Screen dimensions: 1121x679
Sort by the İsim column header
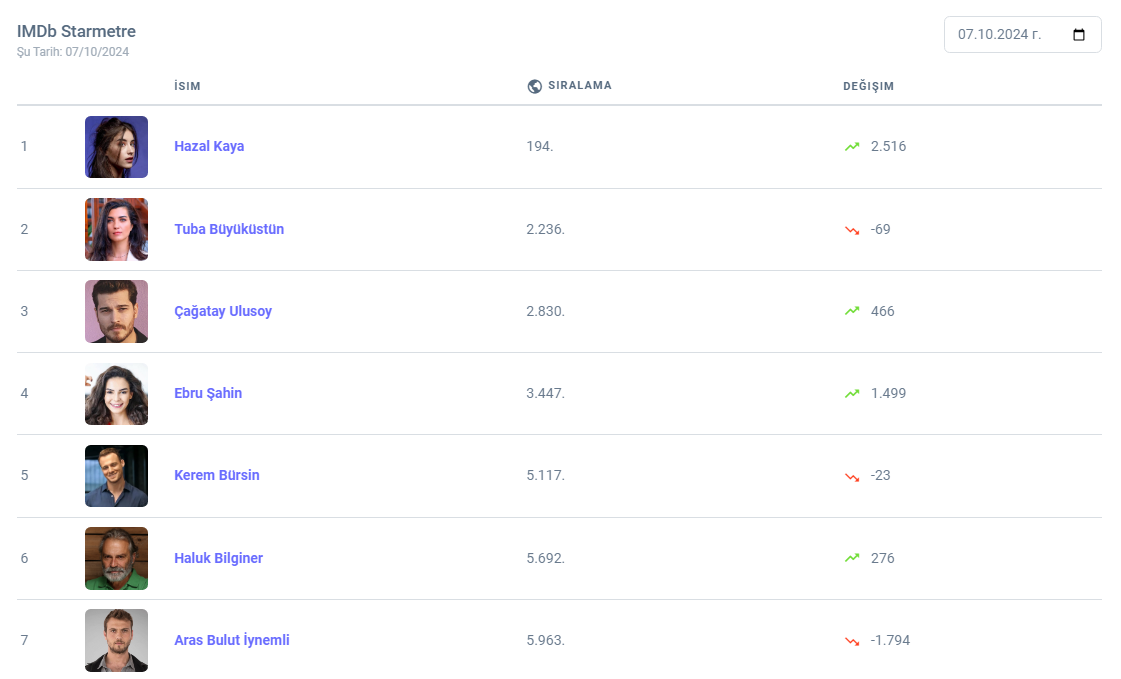(187, 86)
